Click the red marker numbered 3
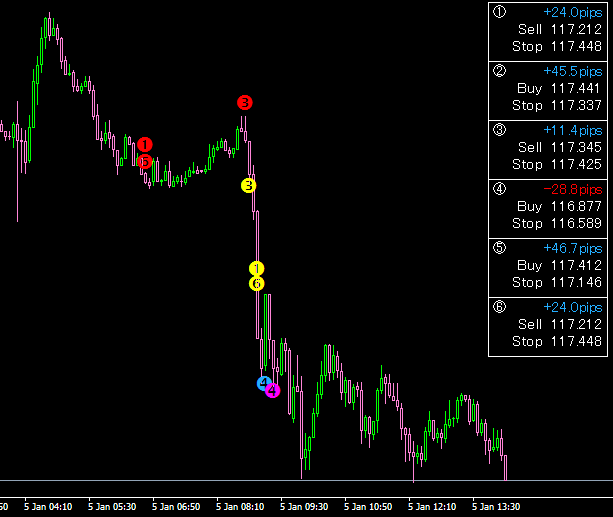The image size is (613, 517). [x=245, y=102]
